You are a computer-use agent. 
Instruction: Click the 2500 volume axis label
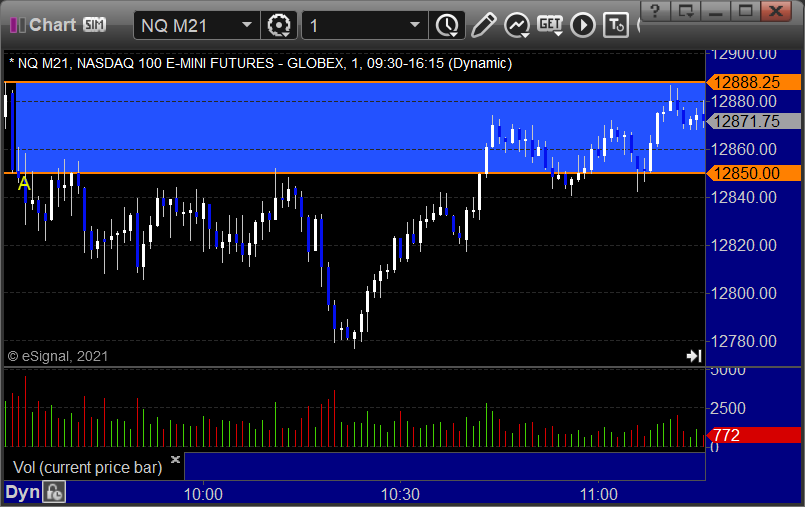[727, 408]
